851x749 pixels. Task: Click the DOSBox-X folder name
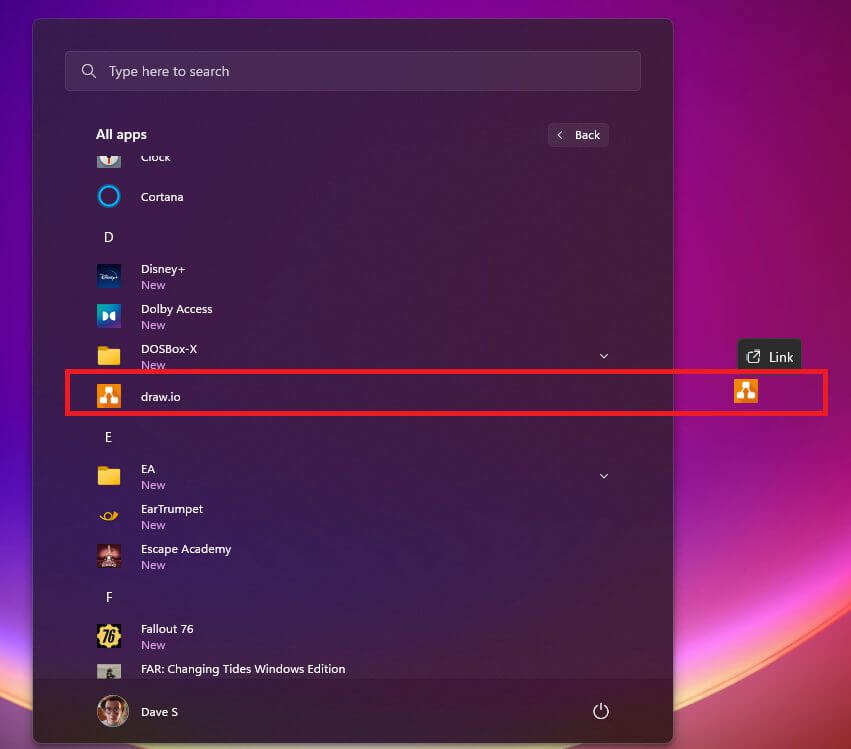[x=169, y=349]
